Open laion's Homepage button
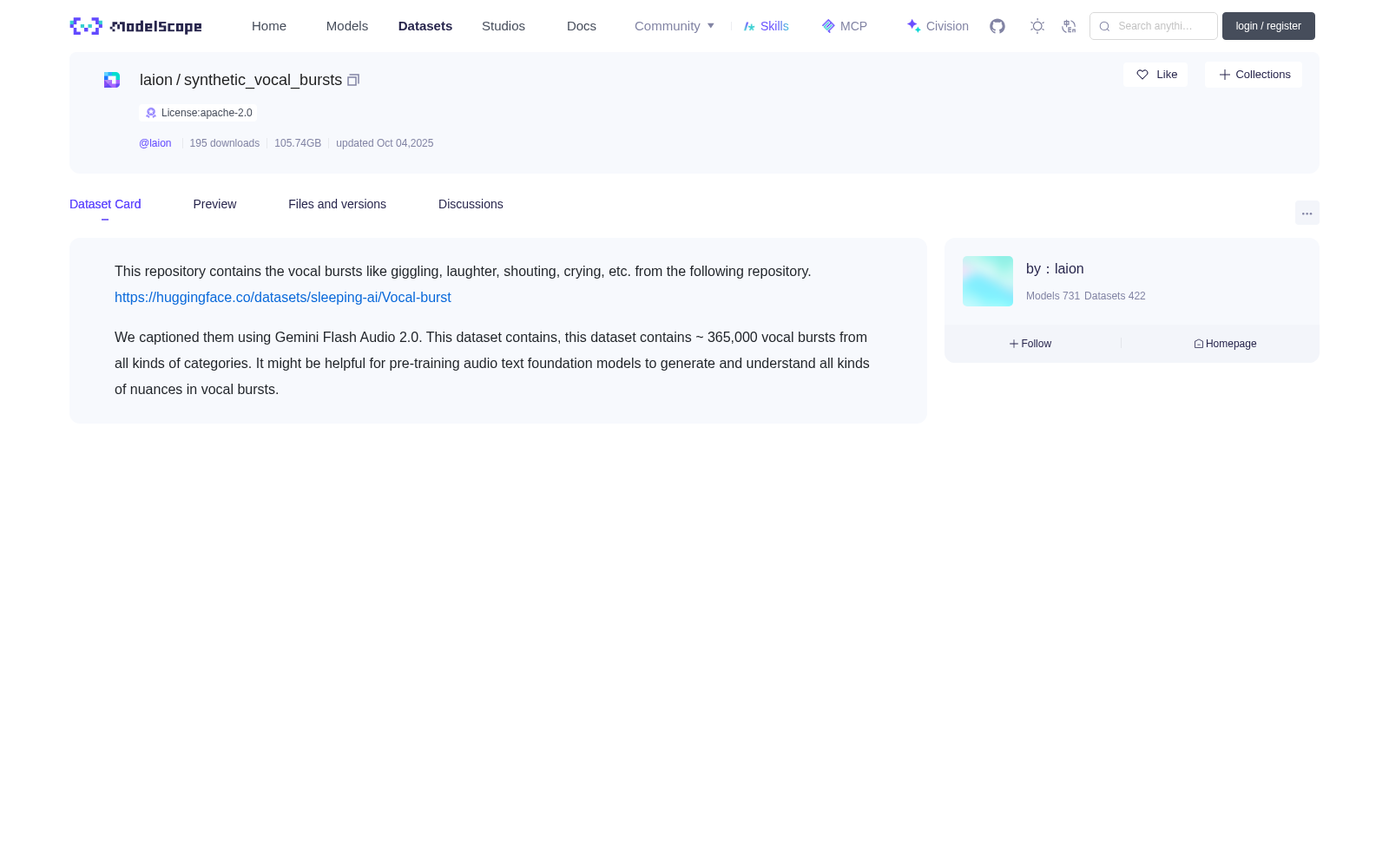The width and height of the screenshot is (1389, 868). (x=1225, y=344)
